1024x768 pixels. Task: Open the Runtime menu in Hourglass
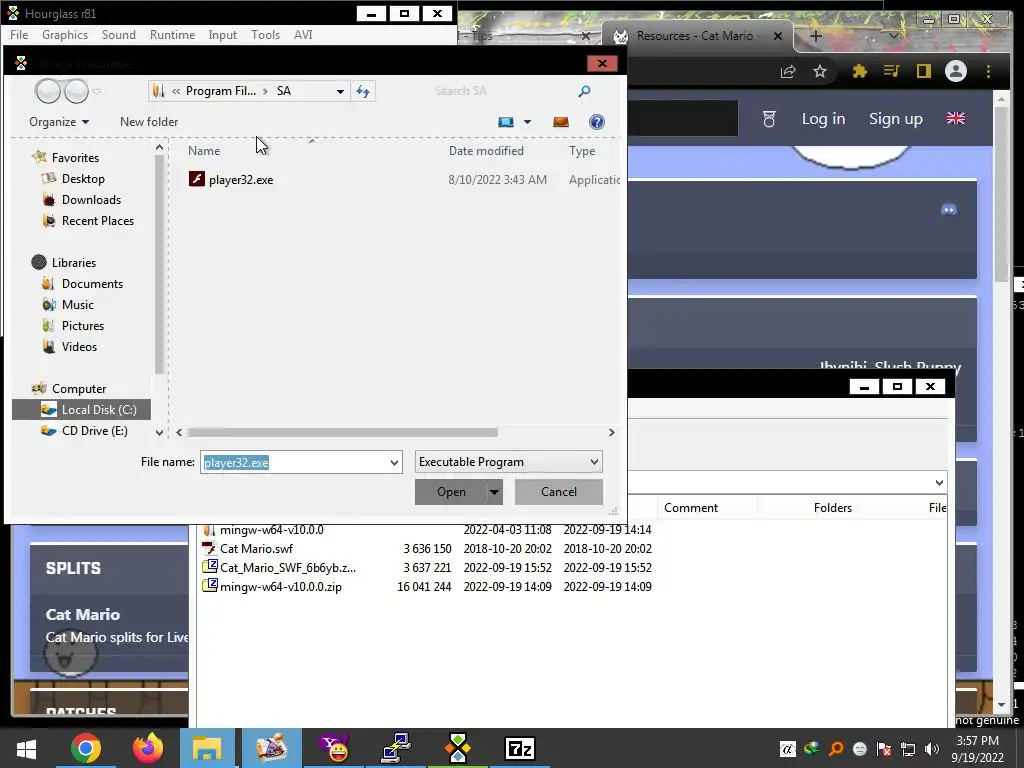click(x=172, y=35)
